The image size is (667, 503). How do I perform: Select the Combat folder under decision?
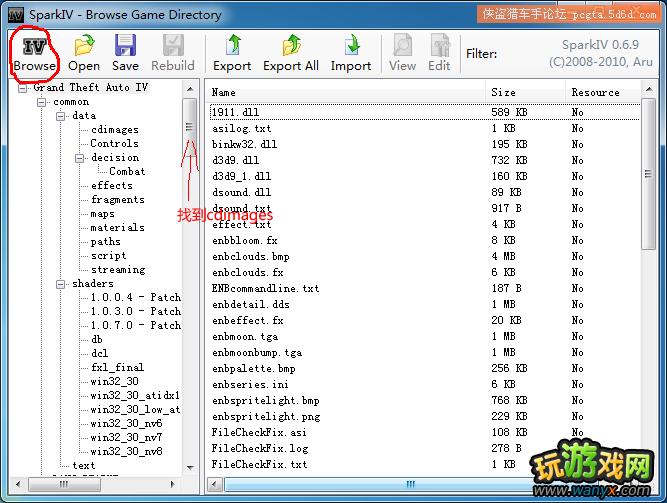127,171
